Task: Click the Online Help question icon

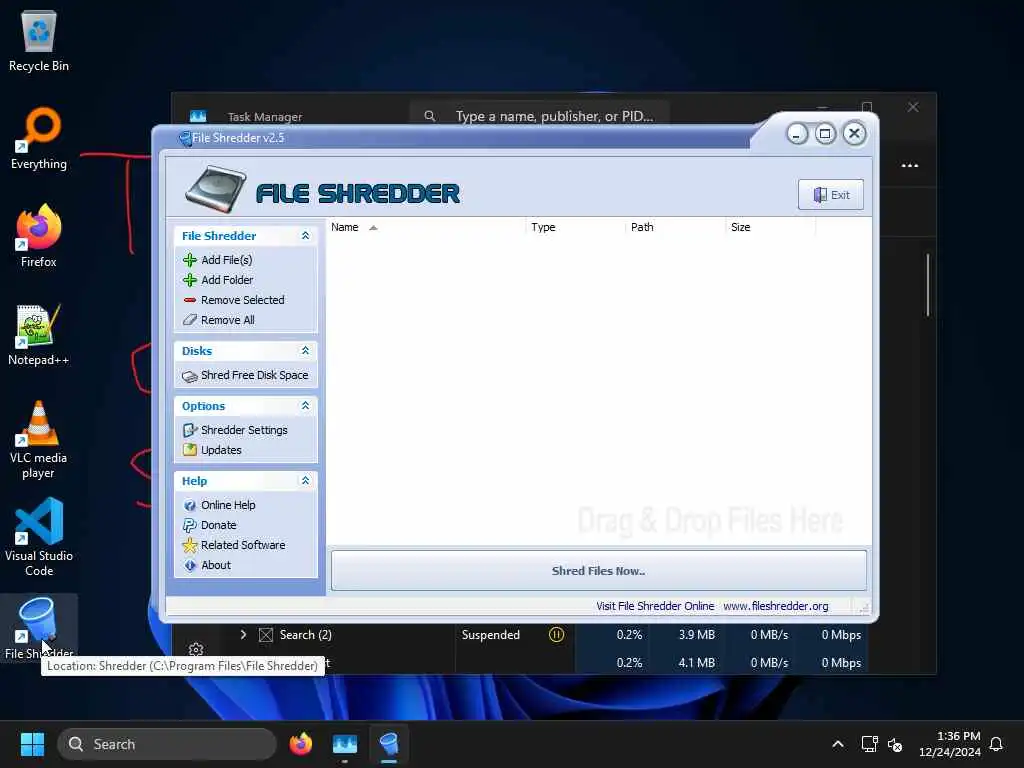Action: click(x=189, y=505)
